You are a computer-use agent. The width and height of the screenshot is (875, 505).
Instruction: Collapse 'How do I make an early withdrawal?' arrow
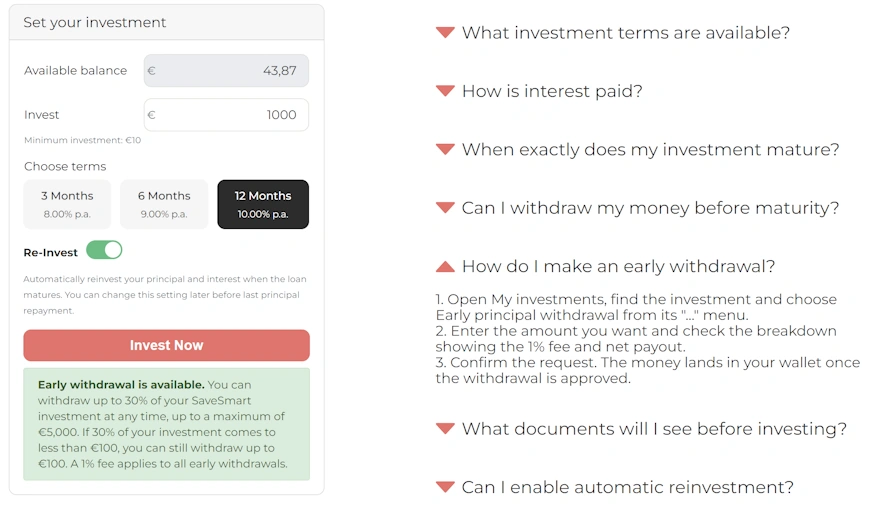click(445, 266)
